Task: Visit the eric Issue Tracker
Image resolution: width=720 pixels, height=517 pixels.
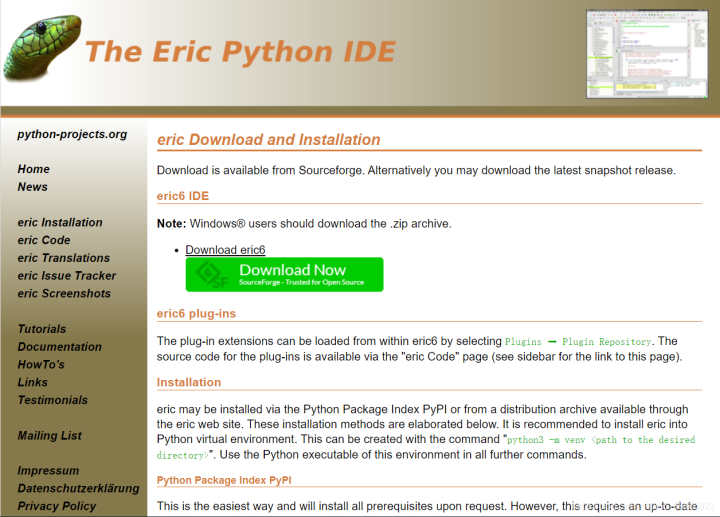Action: tap(67, 275)
